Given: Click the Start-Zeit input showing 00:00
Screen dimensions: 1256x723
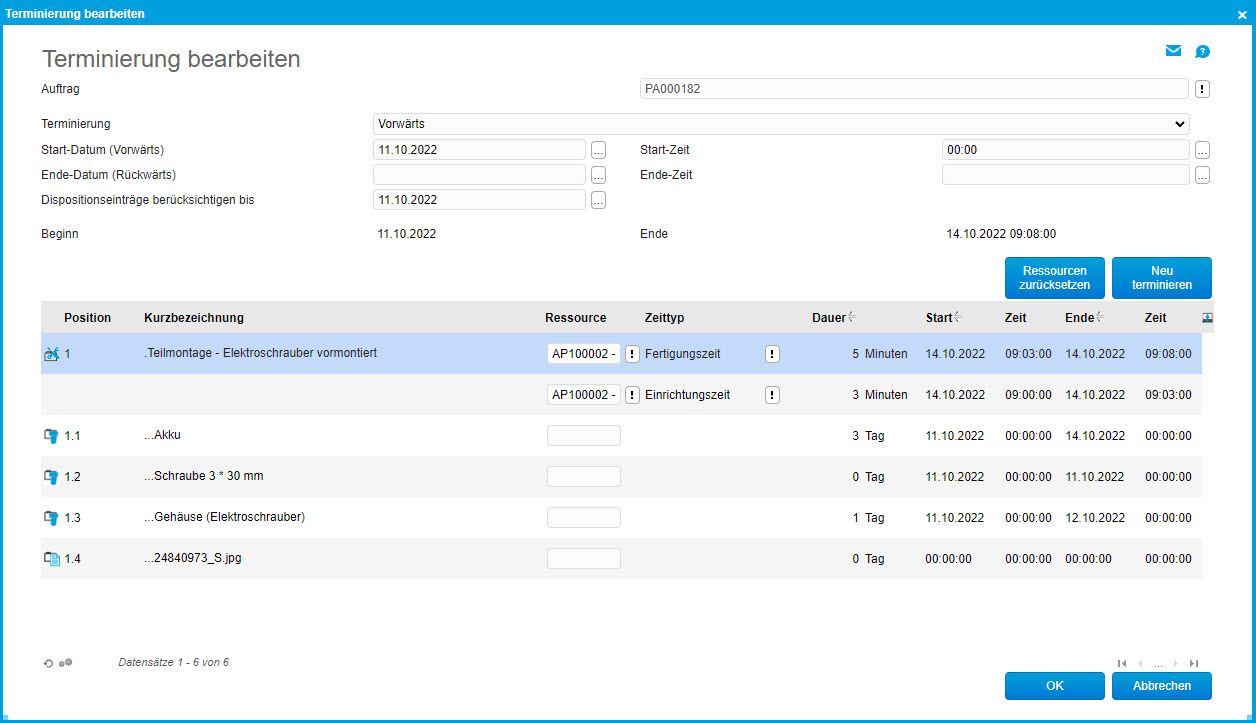Looking at the screenshot, I should (x=1066, y=150).
